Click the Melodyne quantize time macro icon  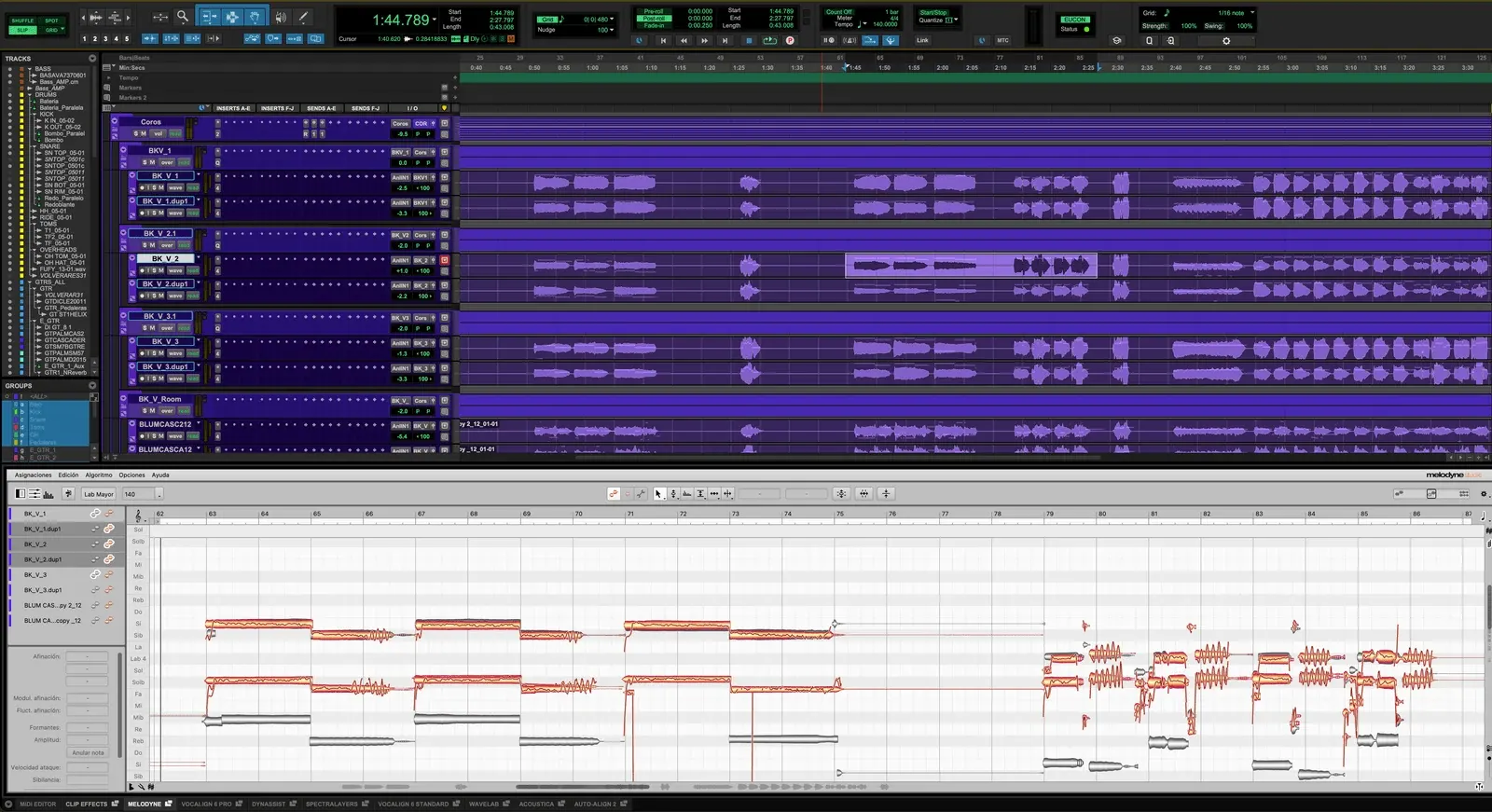tap(864, 494)
